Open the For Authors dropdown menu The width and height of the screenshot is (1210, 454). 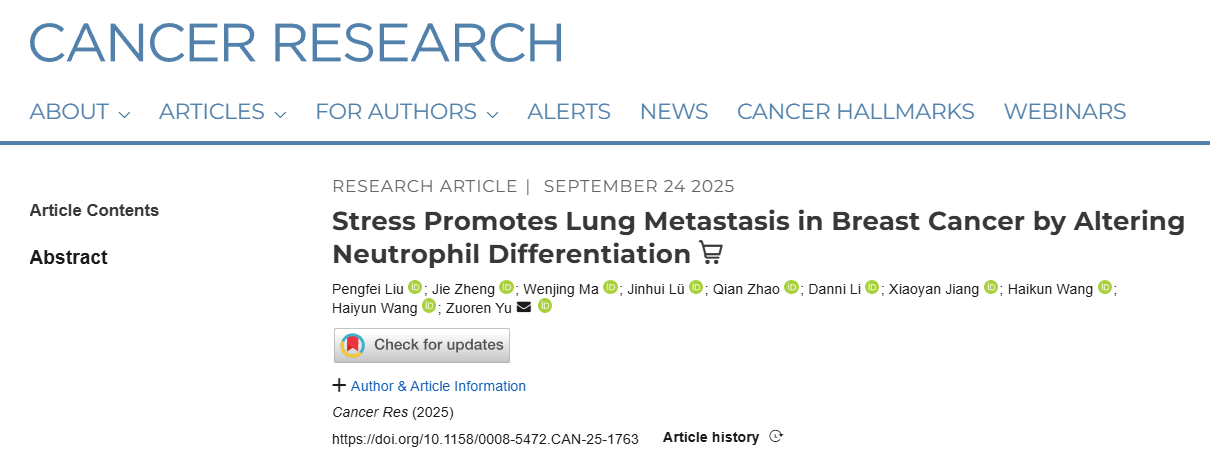(x=406, y=112)
